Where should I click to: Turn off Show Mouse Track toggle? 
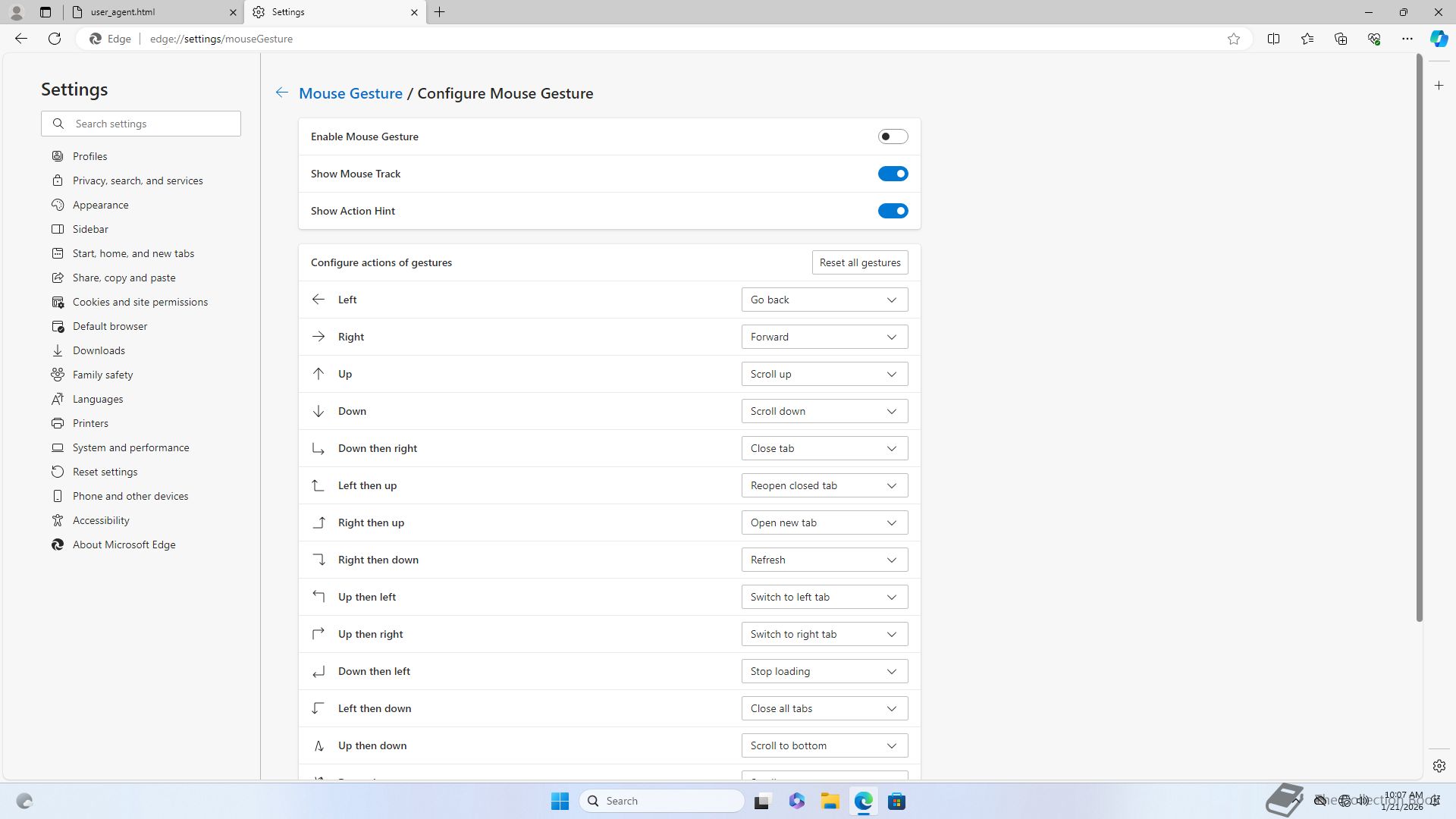pos(893,174)
